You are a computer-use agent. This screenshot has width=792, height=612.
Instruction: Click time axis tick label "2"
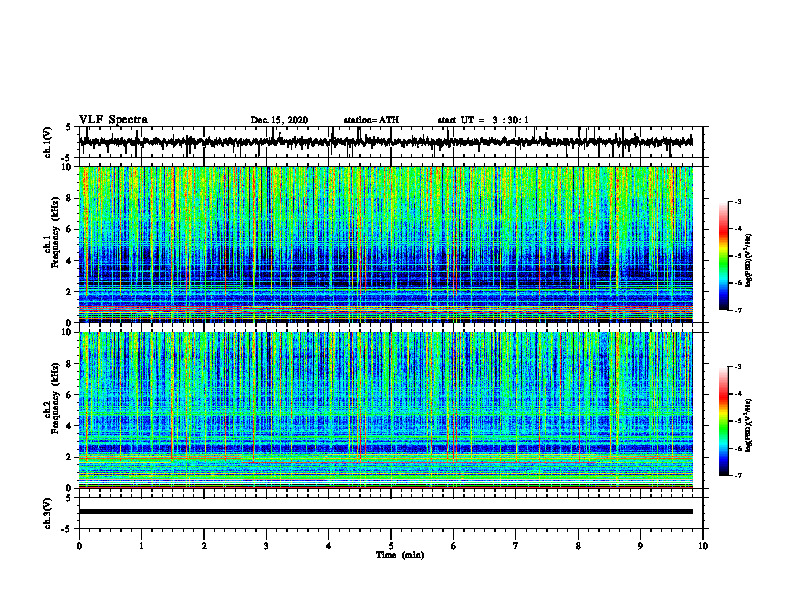pyautogui.click(x=204, y=546)
